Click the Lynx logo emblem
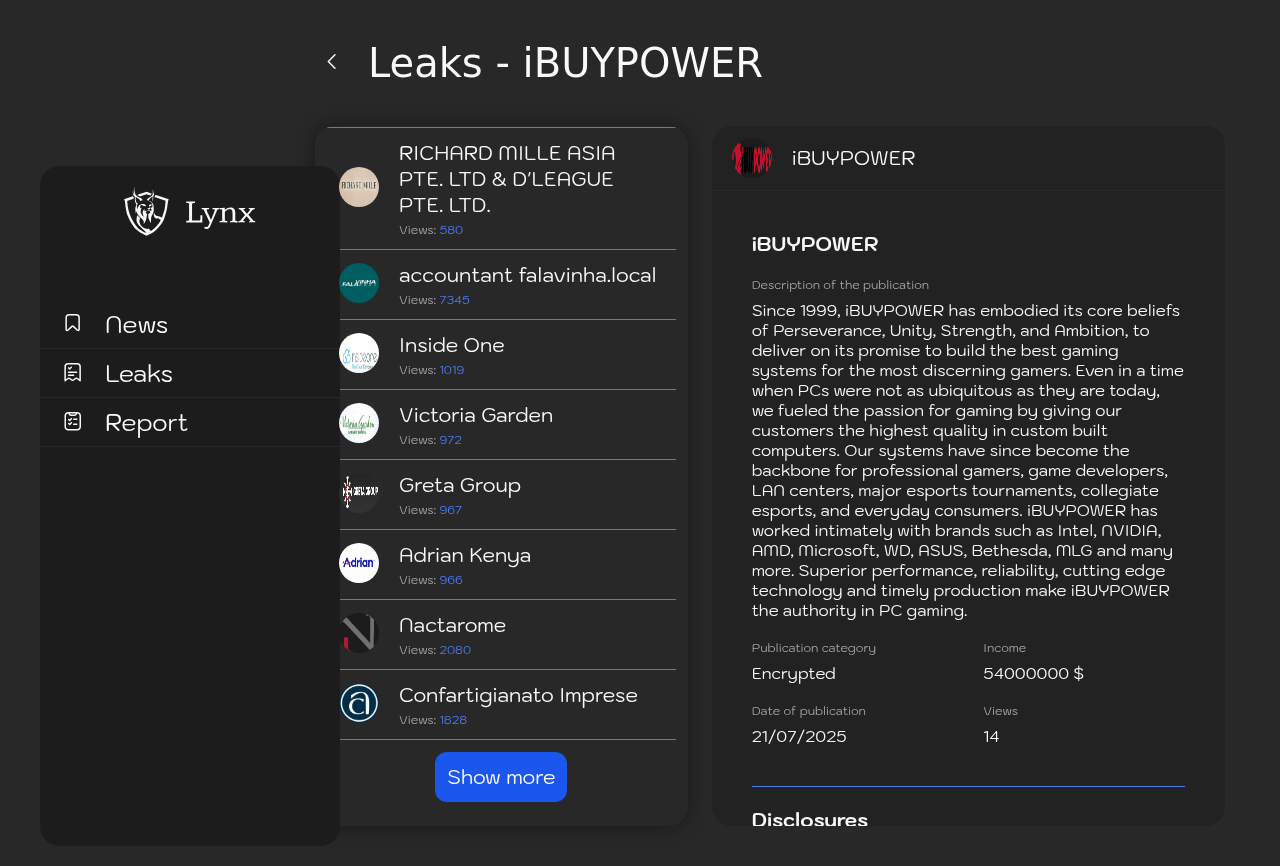Image resolution: width=1280 pixels, height=866 pixels. [x=147, y=212]
